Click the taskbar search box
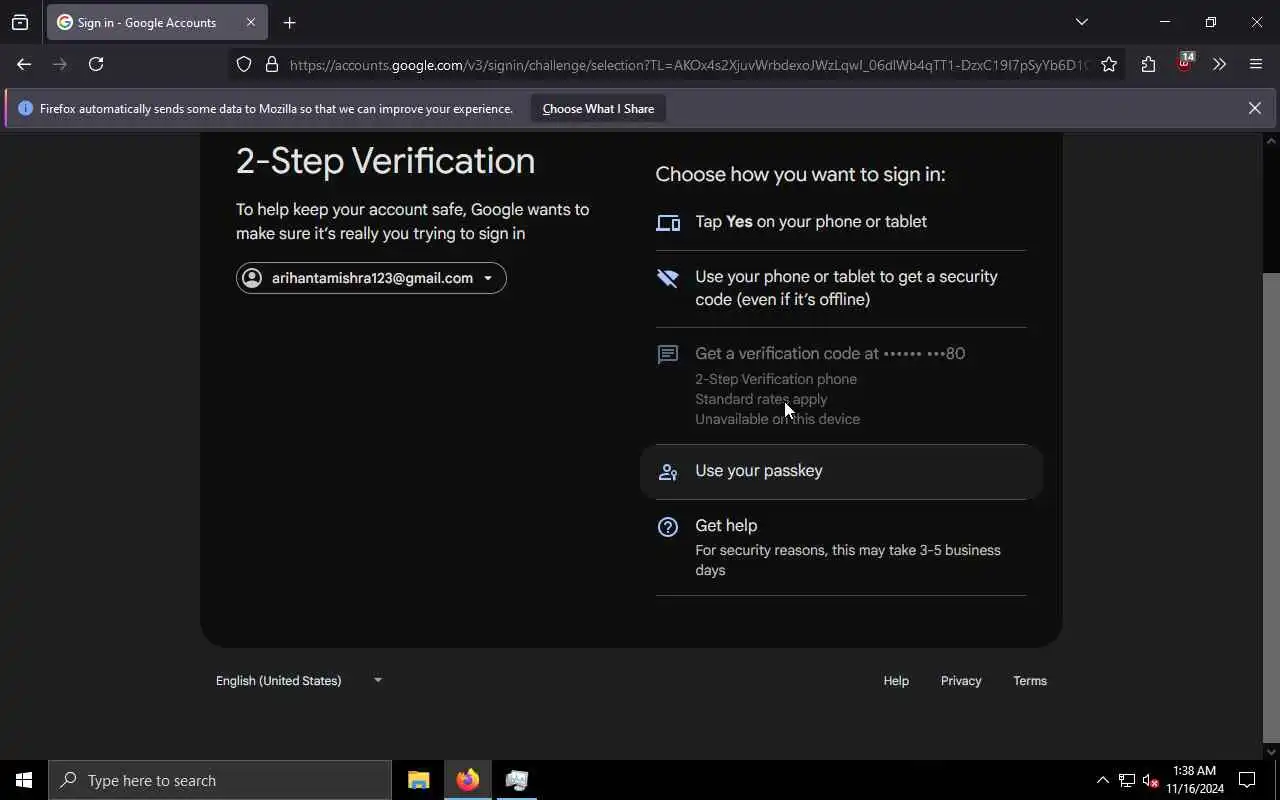 click(x=220, y=780)
